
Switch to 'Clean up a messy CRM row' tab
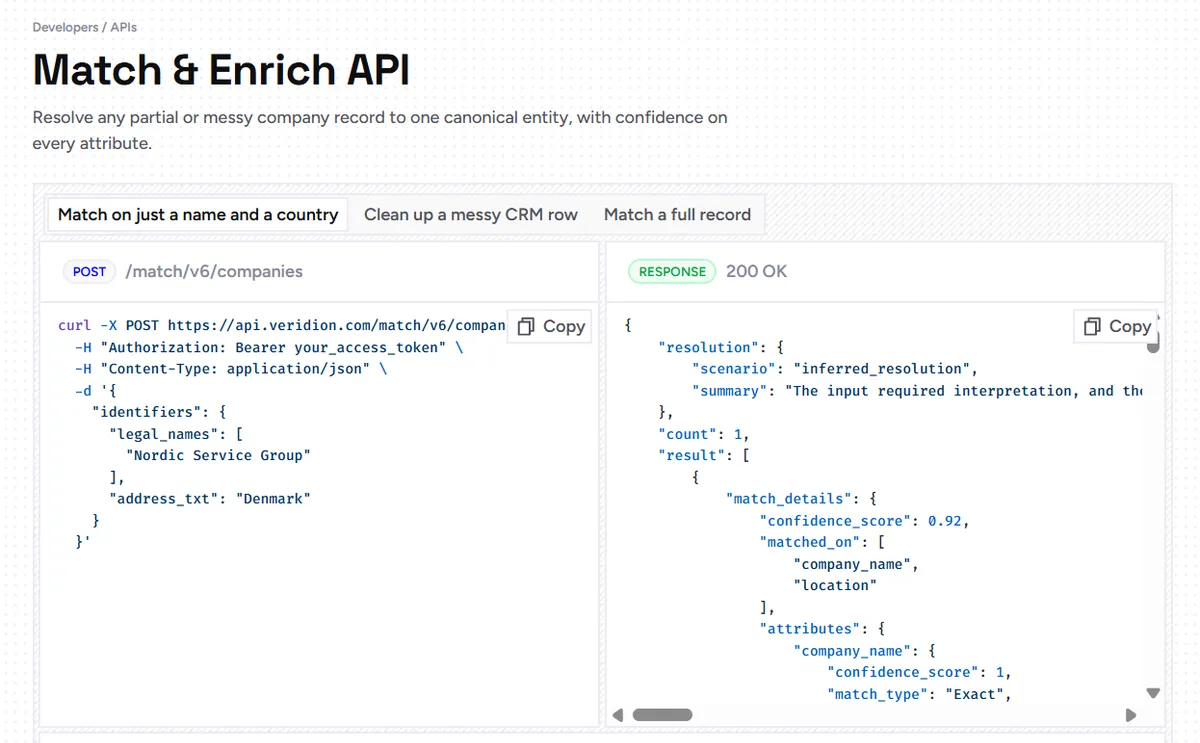tap(471, 214)
